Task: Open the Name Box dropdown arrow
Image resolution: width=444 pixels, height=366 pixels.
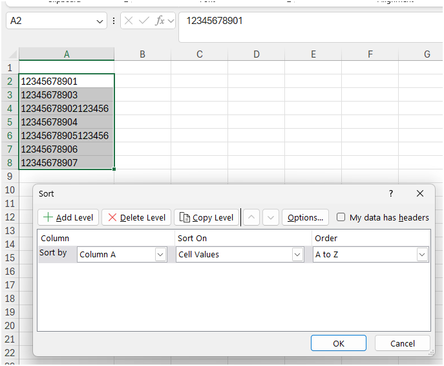Action: point(99,21)
